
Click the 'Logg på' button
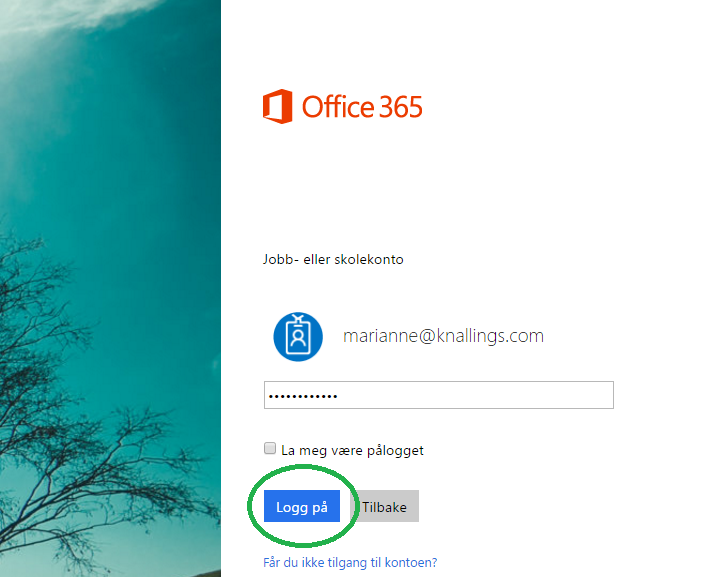pyautogui.click(x=302, y=506)
